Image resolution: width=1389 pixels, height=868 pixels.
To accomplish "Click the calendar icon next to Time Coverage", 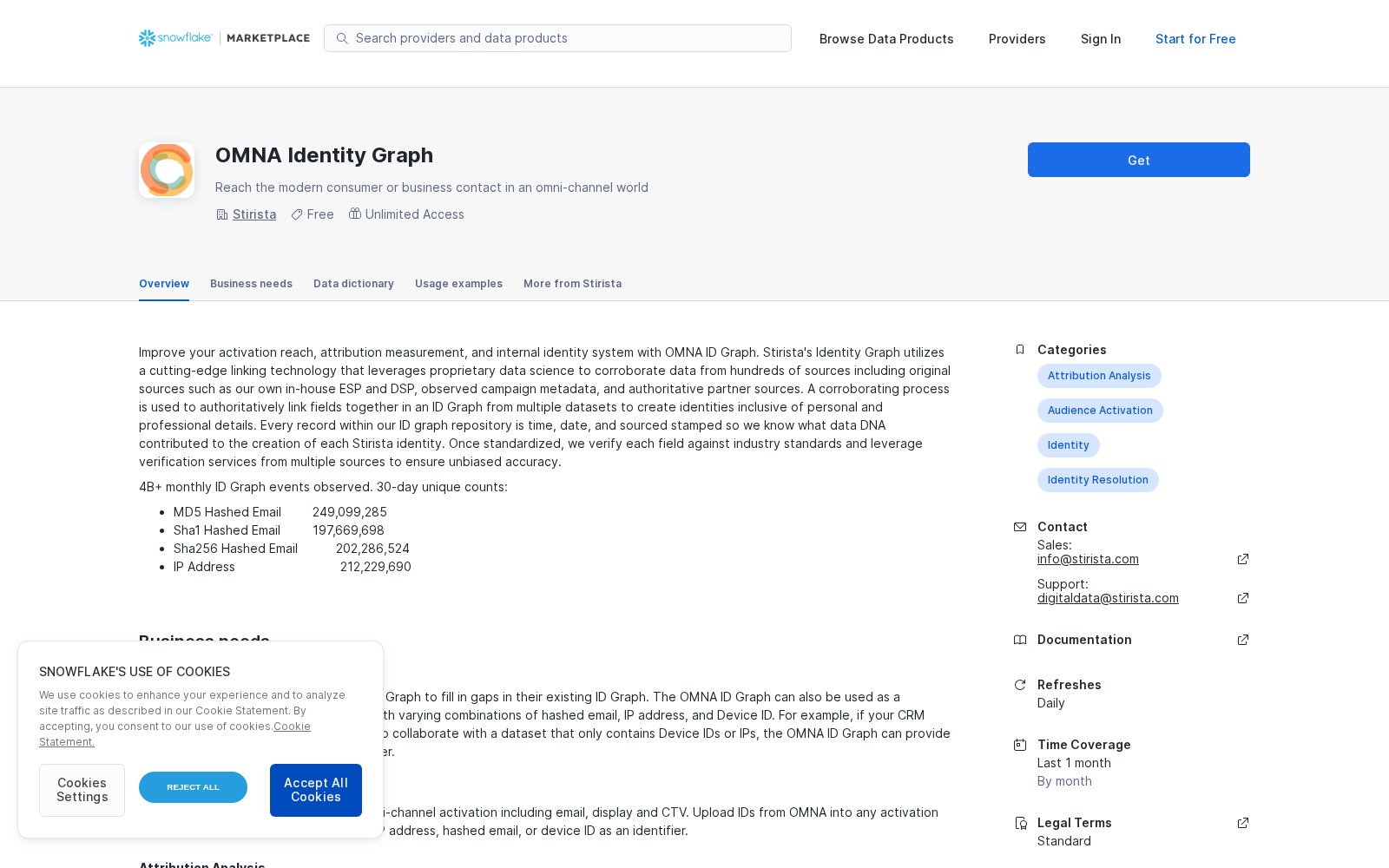I will (1020, 745).
